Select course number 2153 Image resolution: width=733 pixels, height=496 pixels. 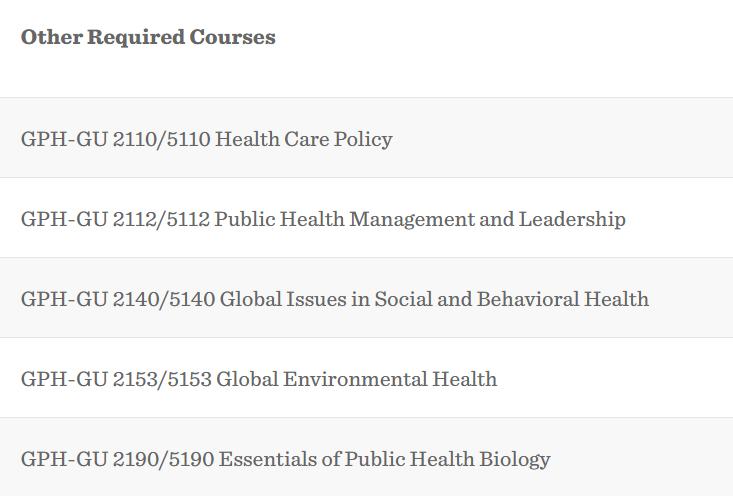point(135,379)
